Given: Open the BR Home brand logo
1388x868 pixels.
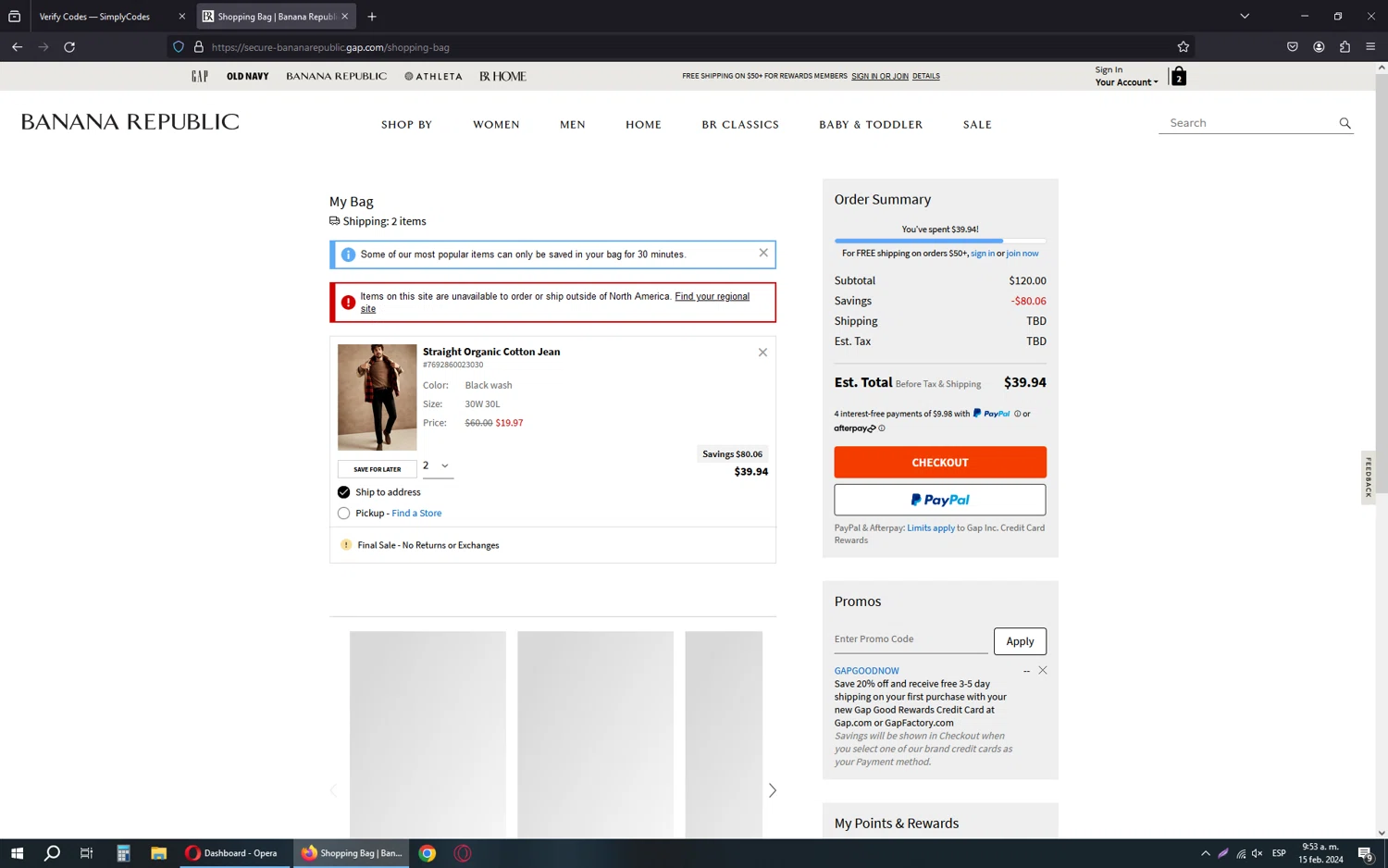Looking at the screenshot, I should coord(502,76).
